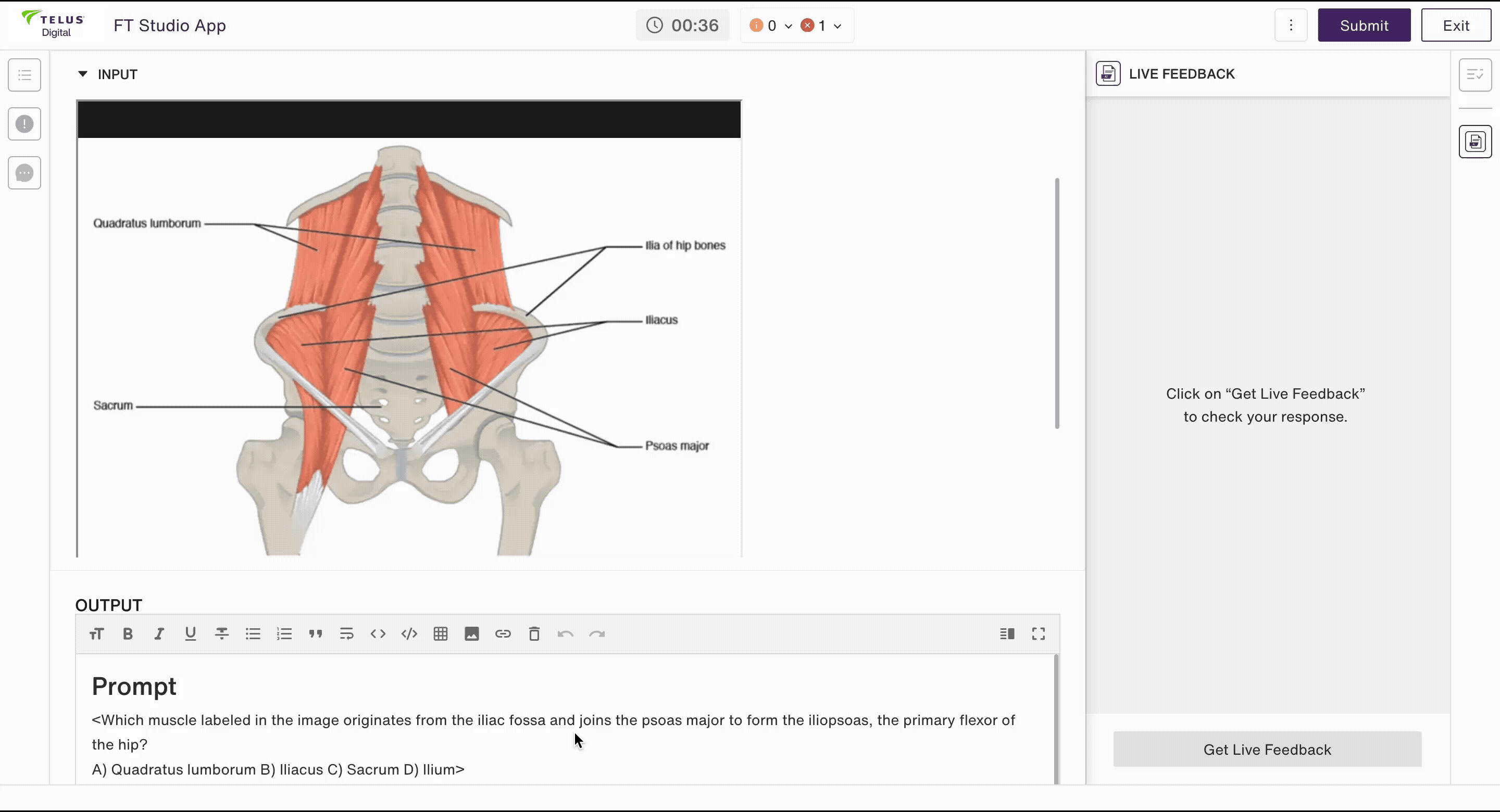Click the underline formatting icon
The image size is (1500, 812).
click(190, 634)
